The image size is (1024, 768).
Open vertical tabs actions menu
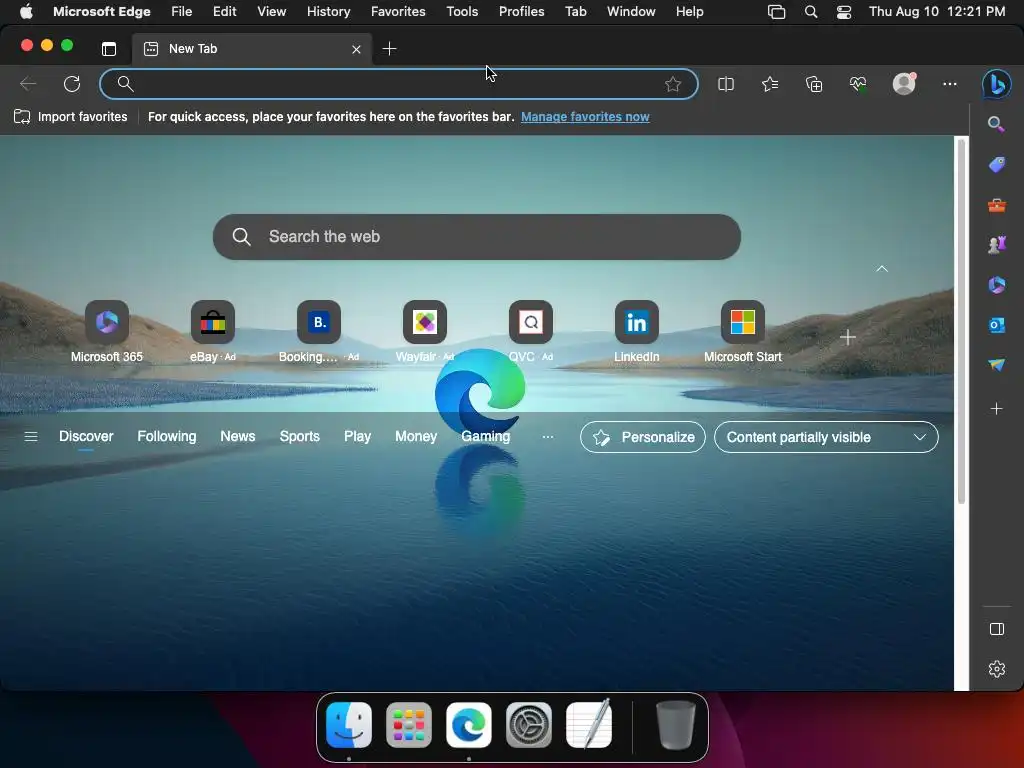(109, 49)
